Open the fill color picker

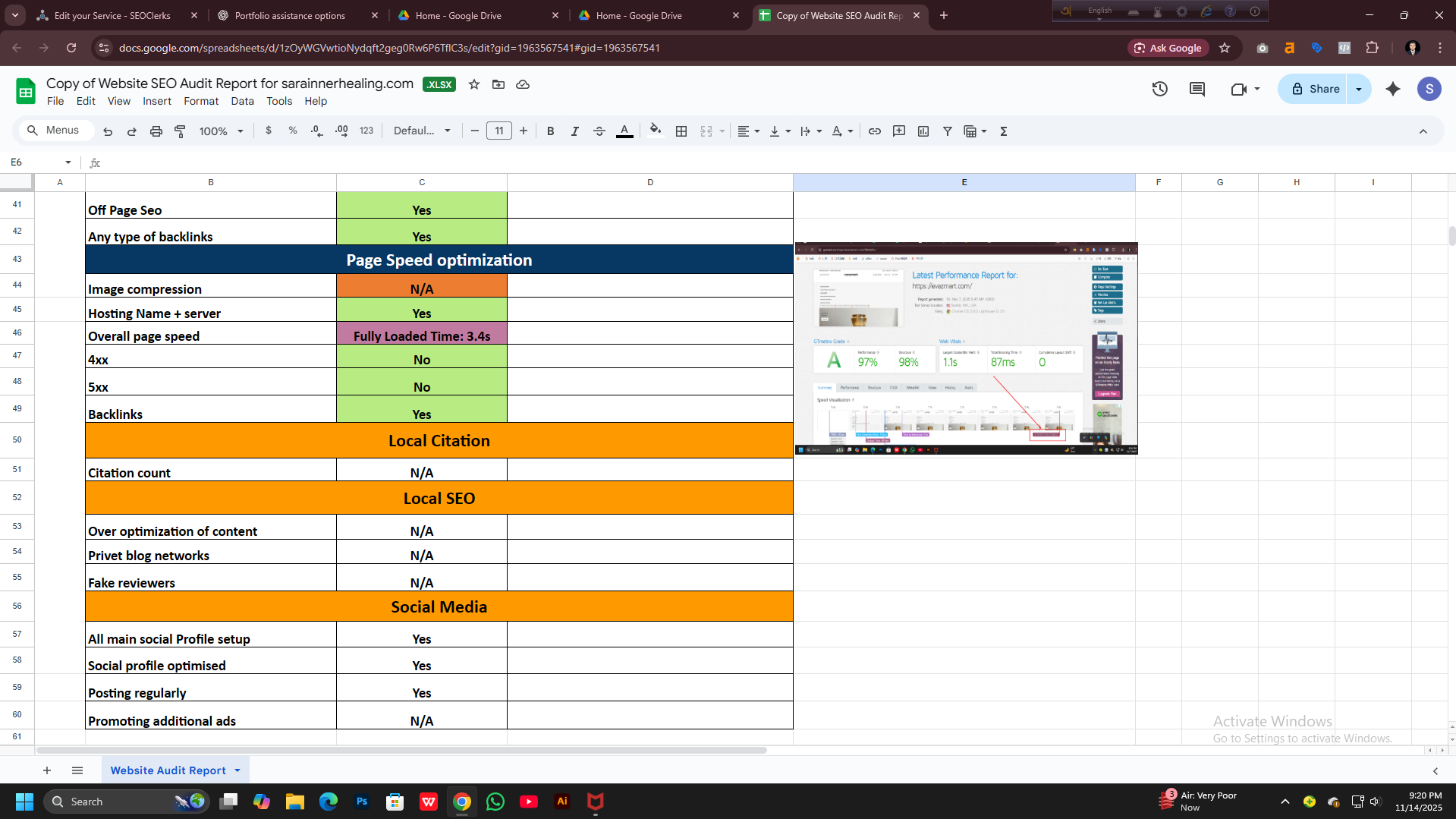point(655,131)
